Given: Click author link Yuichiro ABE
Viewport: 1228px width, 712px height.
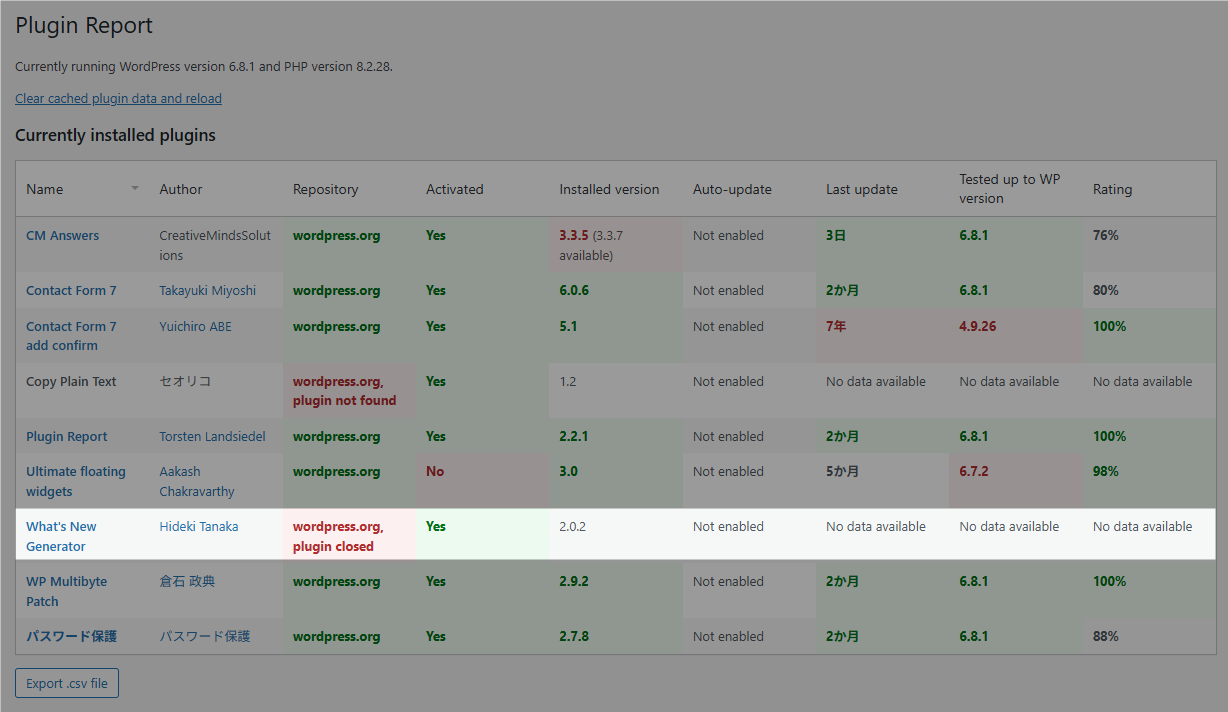Looking at the screenshot, I should point(196,327).
